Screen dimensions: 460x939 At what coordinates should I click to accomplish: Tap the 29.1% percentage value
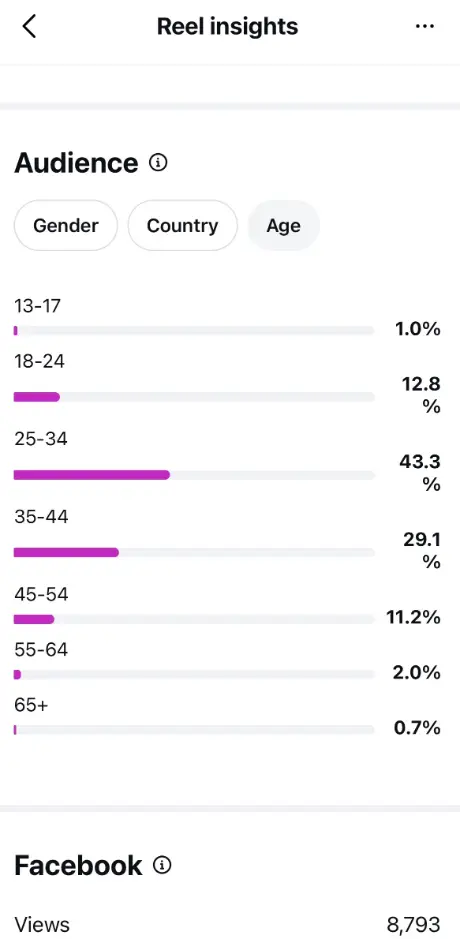422,550
